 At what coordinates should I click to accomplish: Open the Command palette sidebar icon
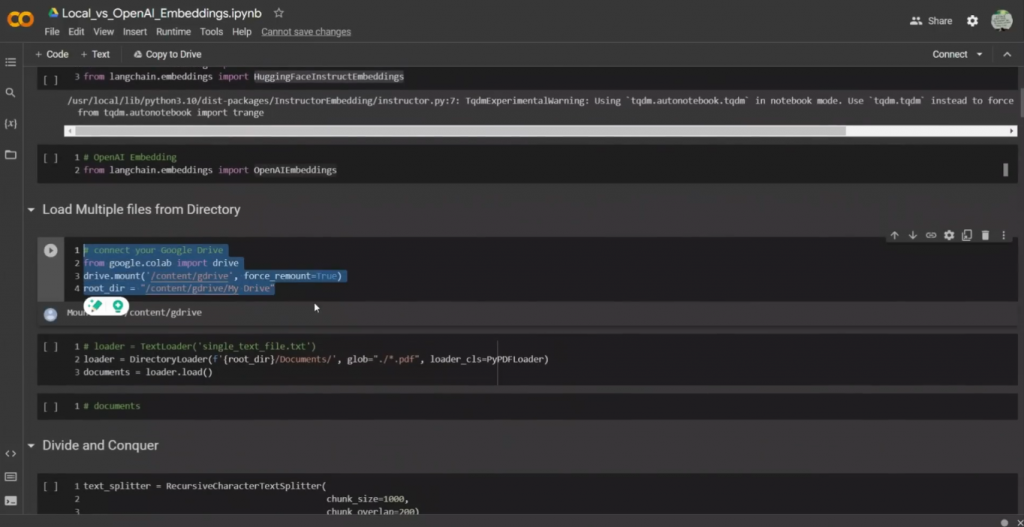click(x=10, y=477)
